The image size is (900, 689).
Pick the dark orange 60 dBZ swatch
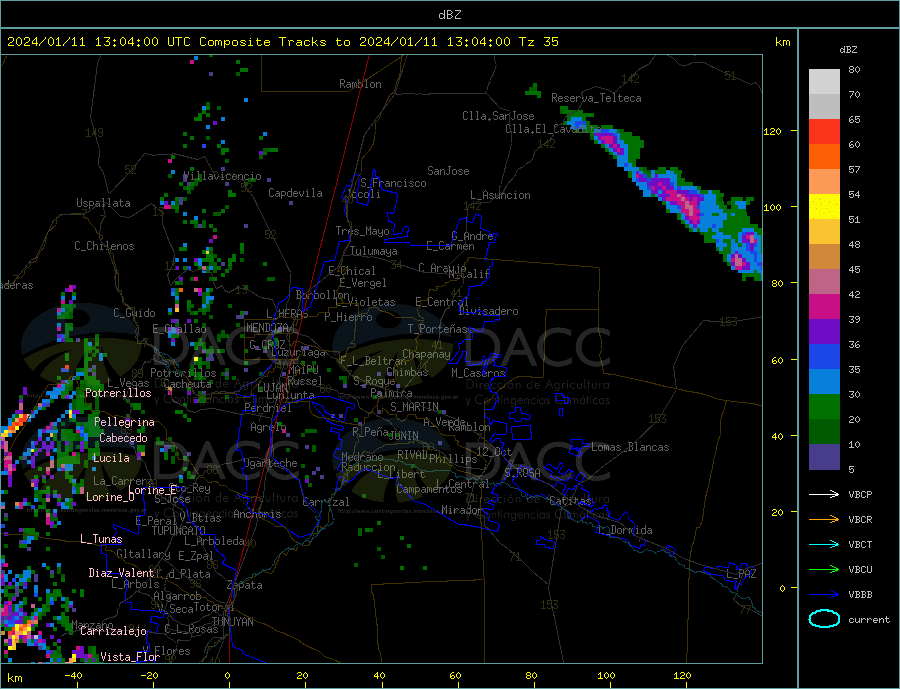[x=824, y=157]
